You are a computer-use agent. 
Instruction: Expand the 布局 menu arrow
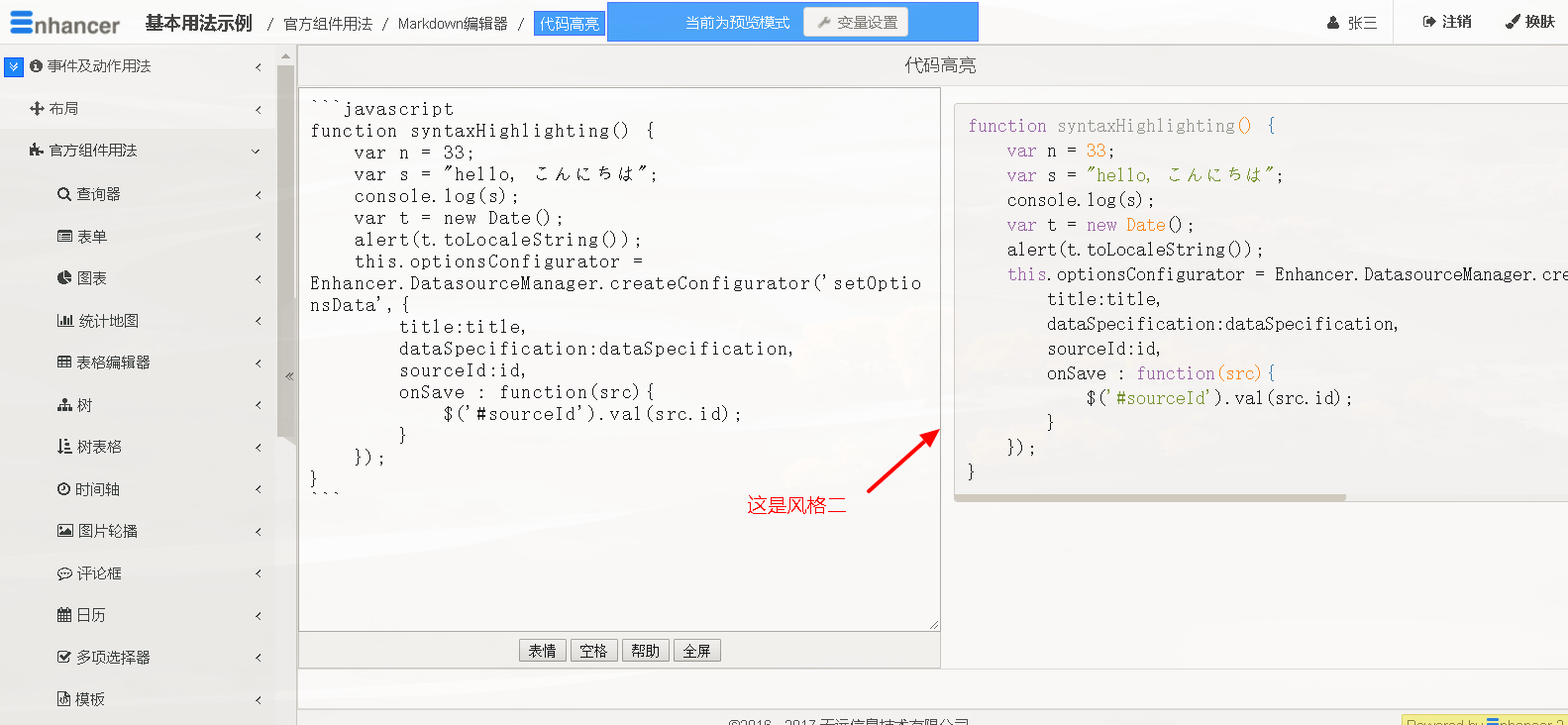coord(258,109)
